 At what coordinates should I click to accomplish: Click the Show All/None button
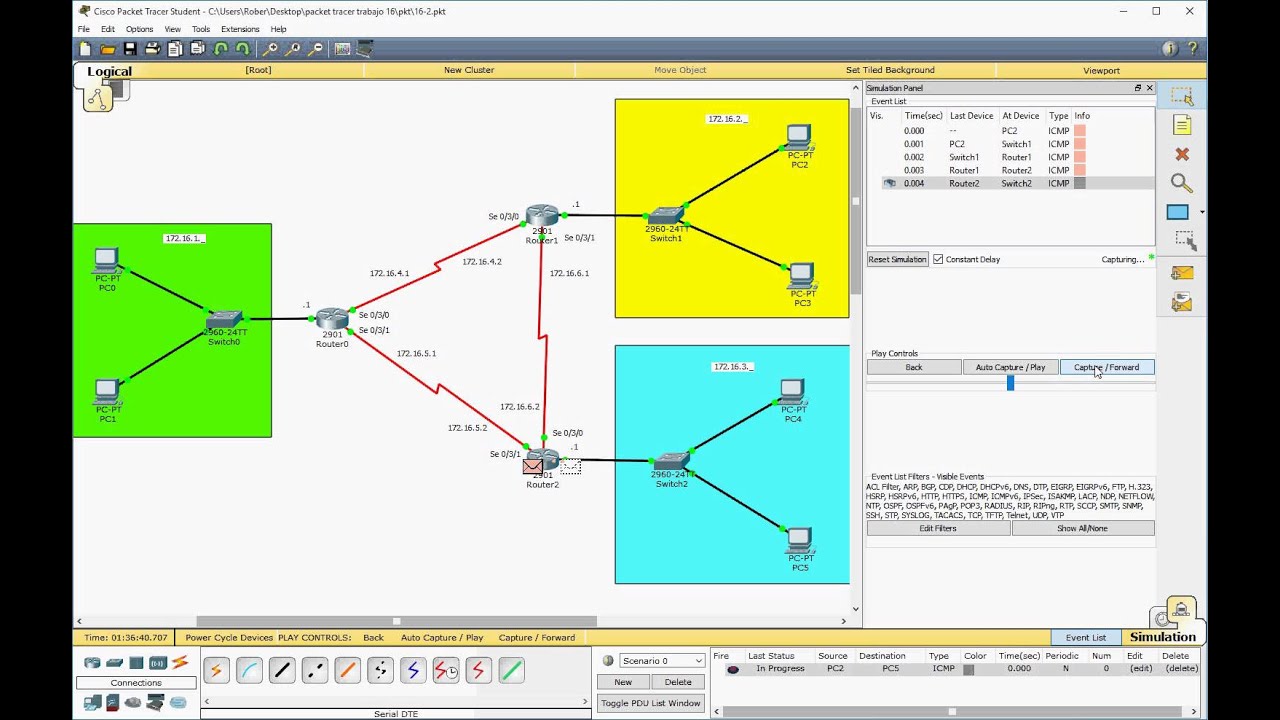[1083, 528]
